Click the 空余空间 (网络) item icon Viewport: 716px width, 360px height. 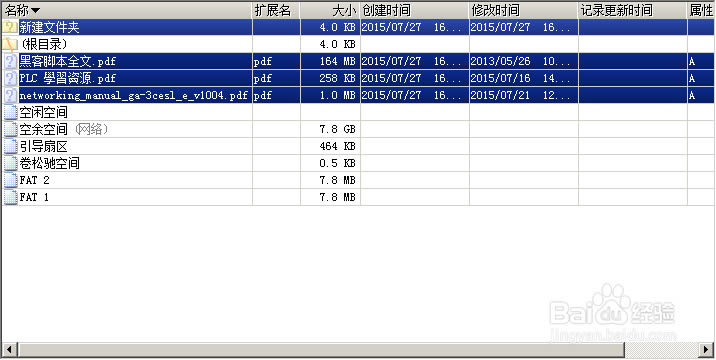(x=10, y=129)
